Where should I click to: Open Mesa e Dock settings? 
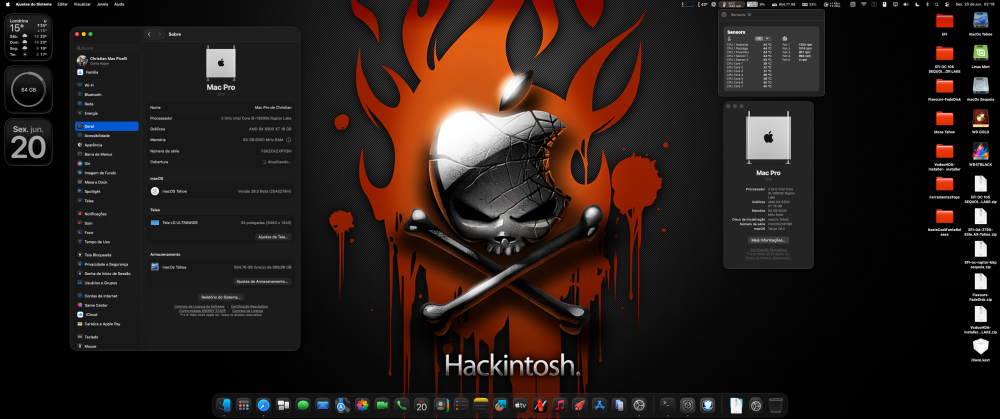[x=107, y=182]
